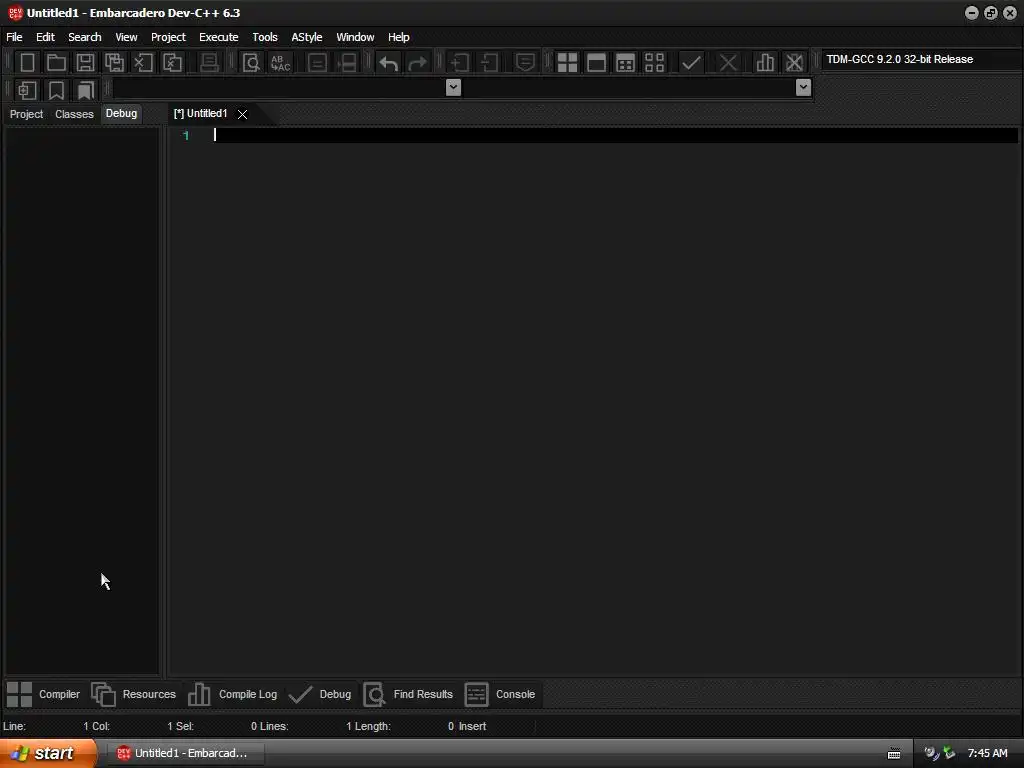This screenshot has height=768, width=1024.
Task: Show the Find Results bottom tab
Action: pos(409,694)
